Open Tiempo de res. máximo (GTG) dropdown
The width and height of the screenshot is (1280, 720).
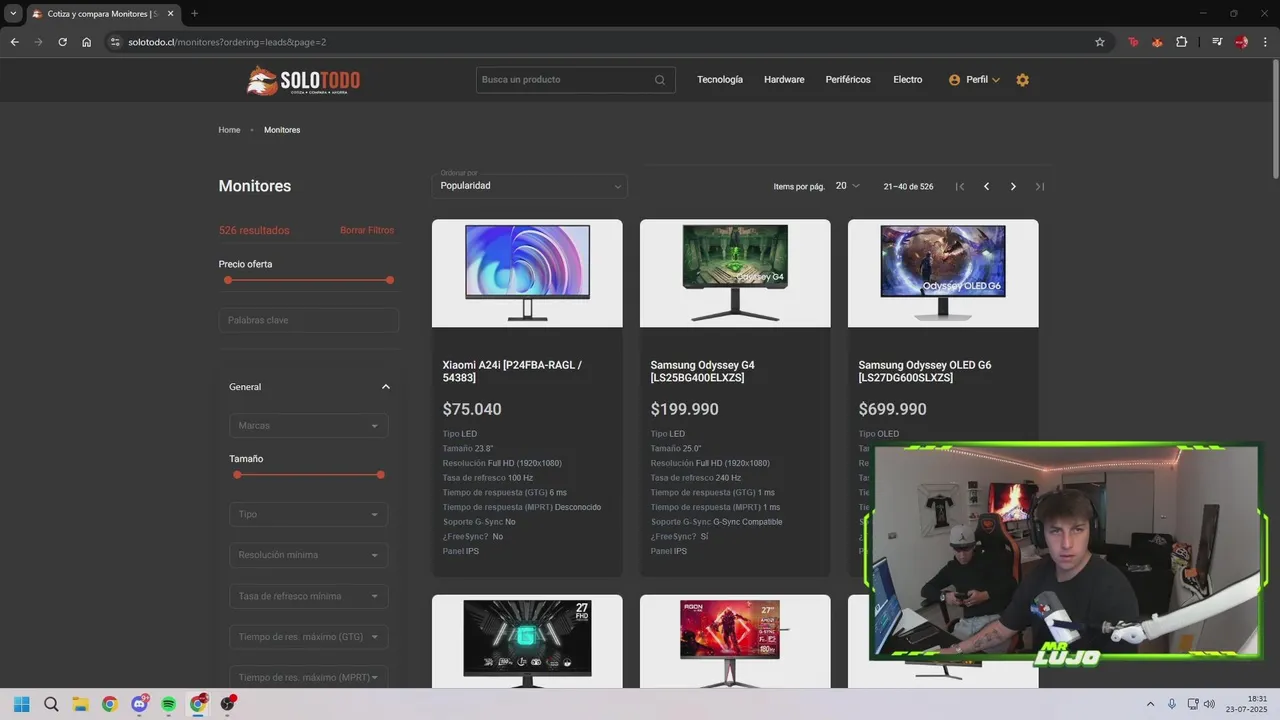309,637
